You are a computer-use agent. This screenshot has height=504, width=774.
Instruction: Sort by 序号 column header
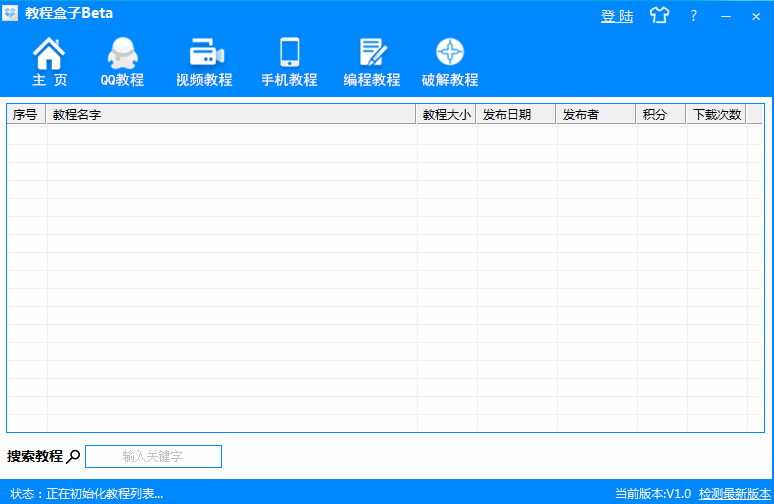(x=26, y=115)
